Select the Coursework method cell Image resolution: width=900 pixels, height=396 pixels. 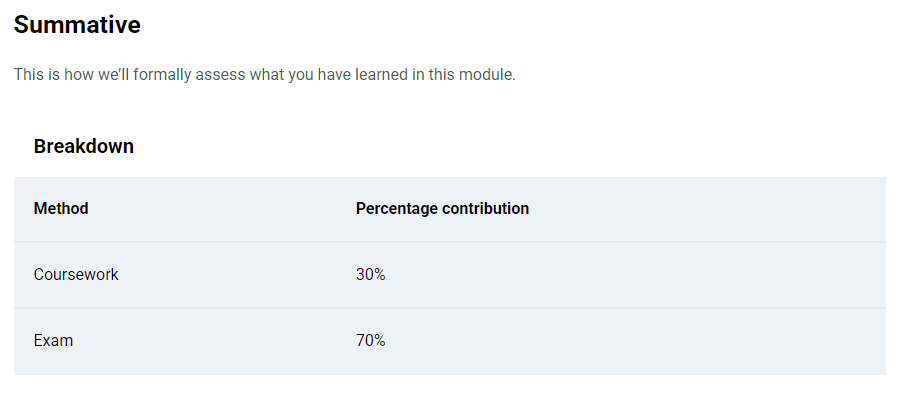(x=76, y=274)
